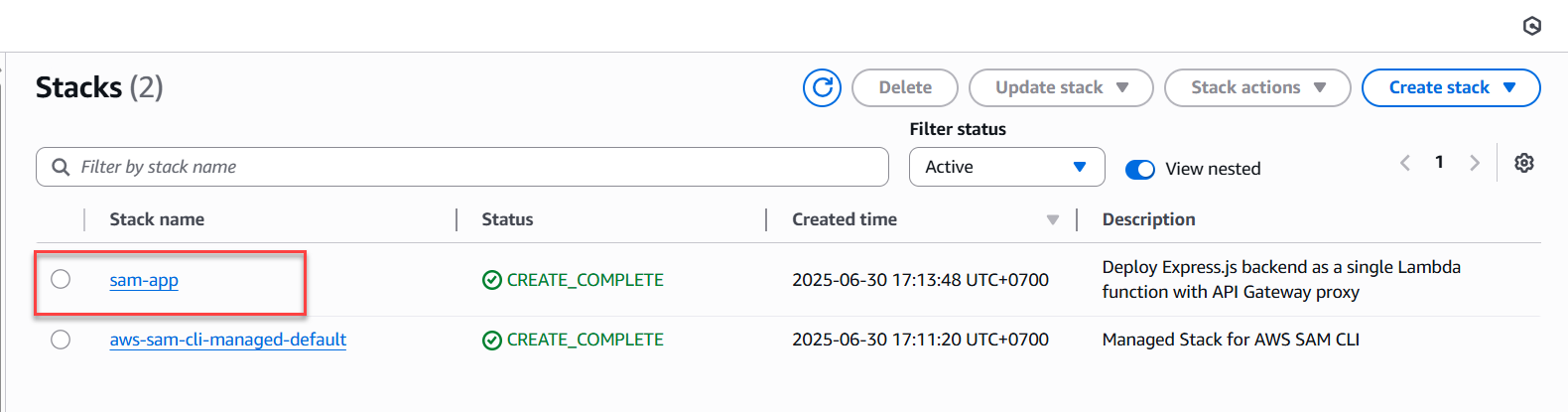Go to previous page of stacks

click(x=1404, y=163)
